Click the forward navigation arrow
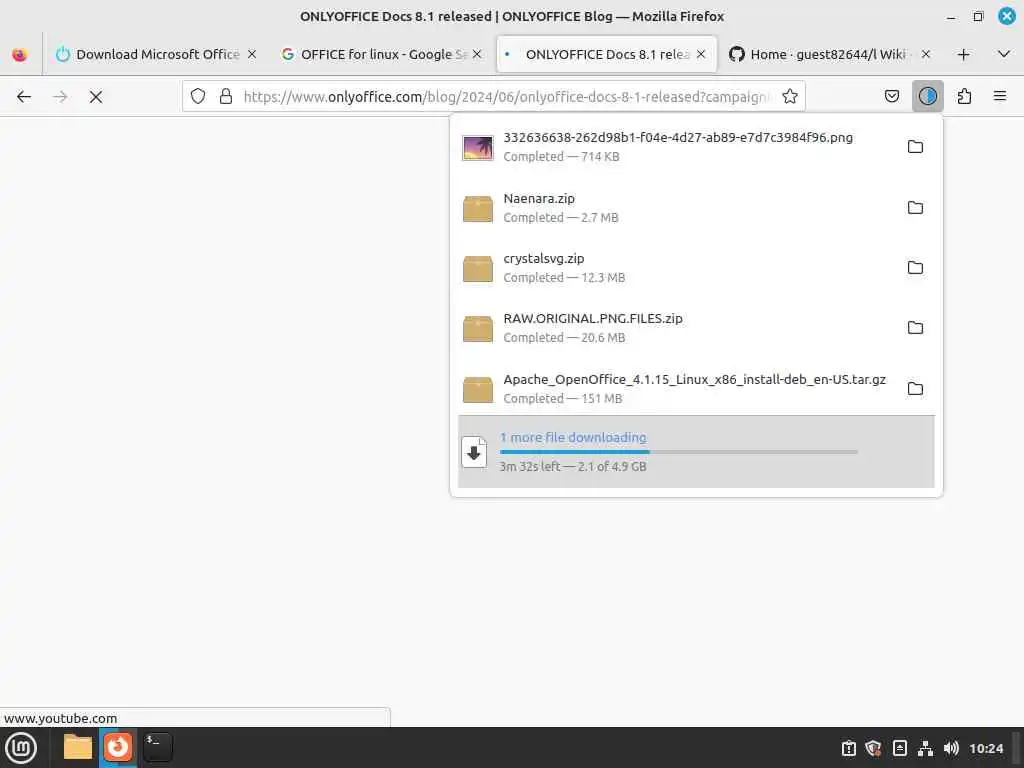Viewport: 1024px width, 768px height. coord(60,97)
